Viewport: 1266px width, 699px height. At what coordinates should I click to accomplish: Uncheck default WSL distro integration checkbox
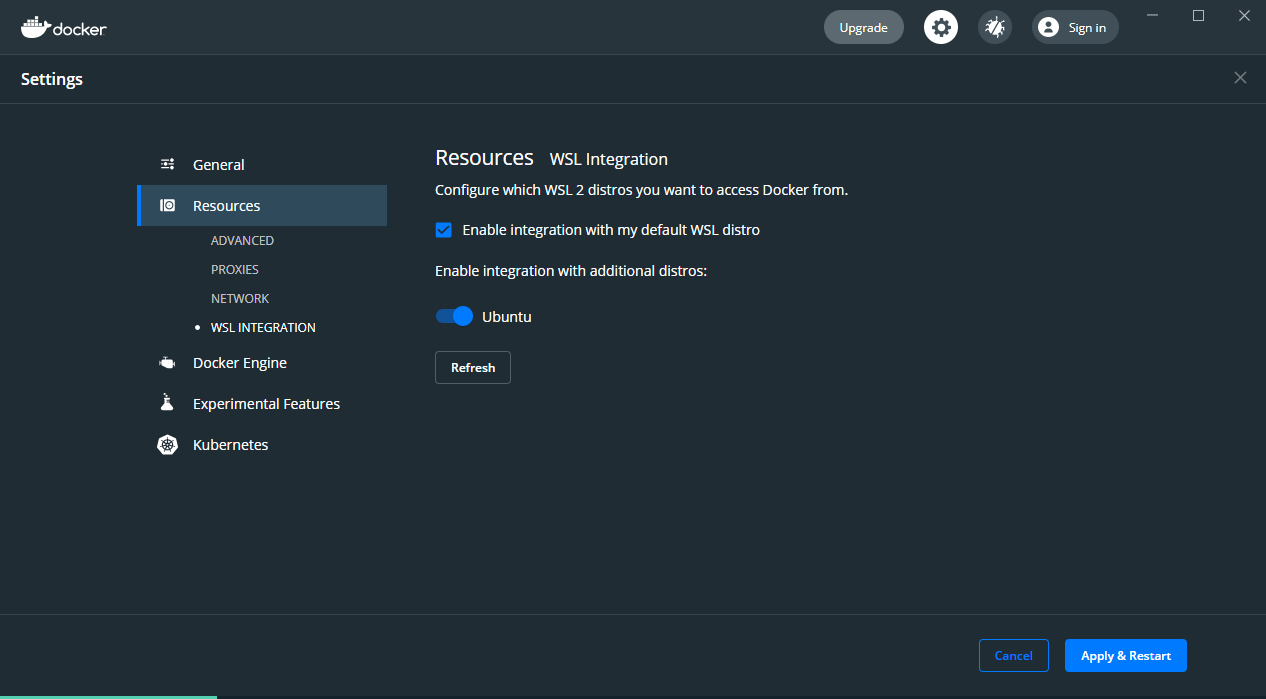(444, 230)
